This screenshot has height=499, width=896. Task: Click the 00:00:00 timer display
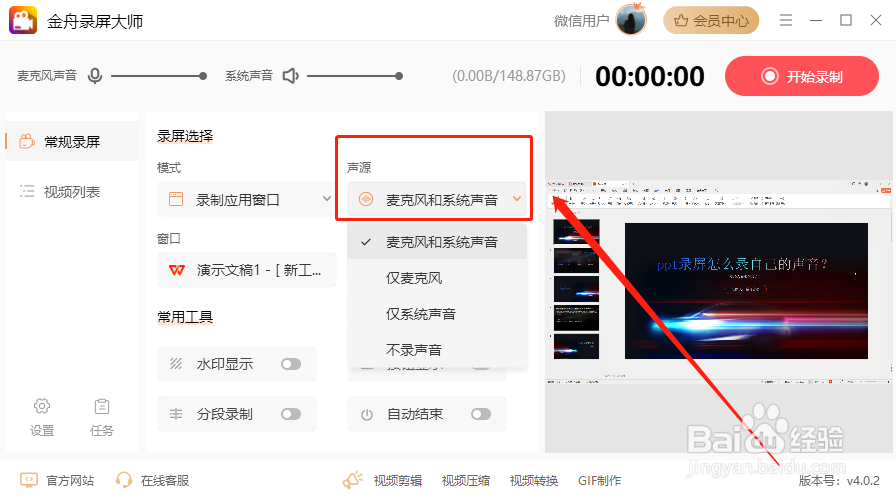pos(650,76)
